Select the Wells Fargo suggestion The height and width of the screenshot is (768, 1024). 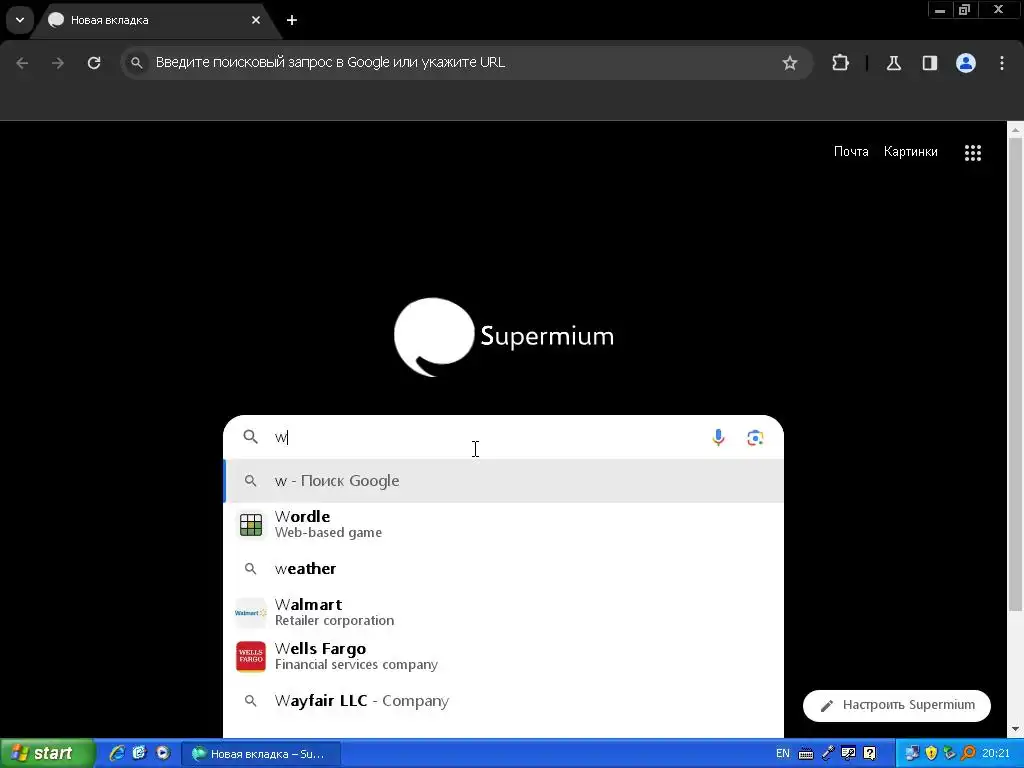pos(504,656)
